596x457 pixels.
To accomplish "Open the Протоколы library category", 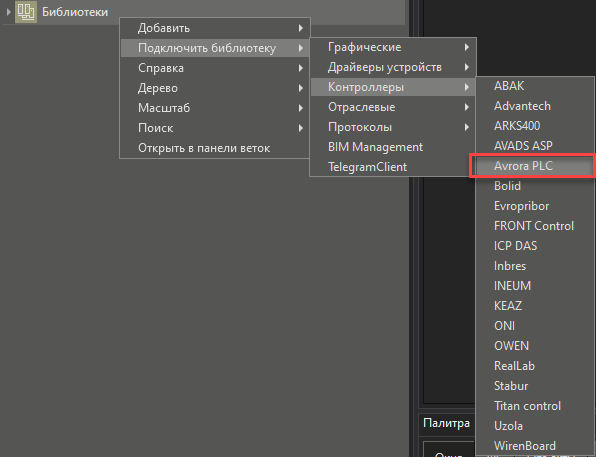I will pos(393,127).
